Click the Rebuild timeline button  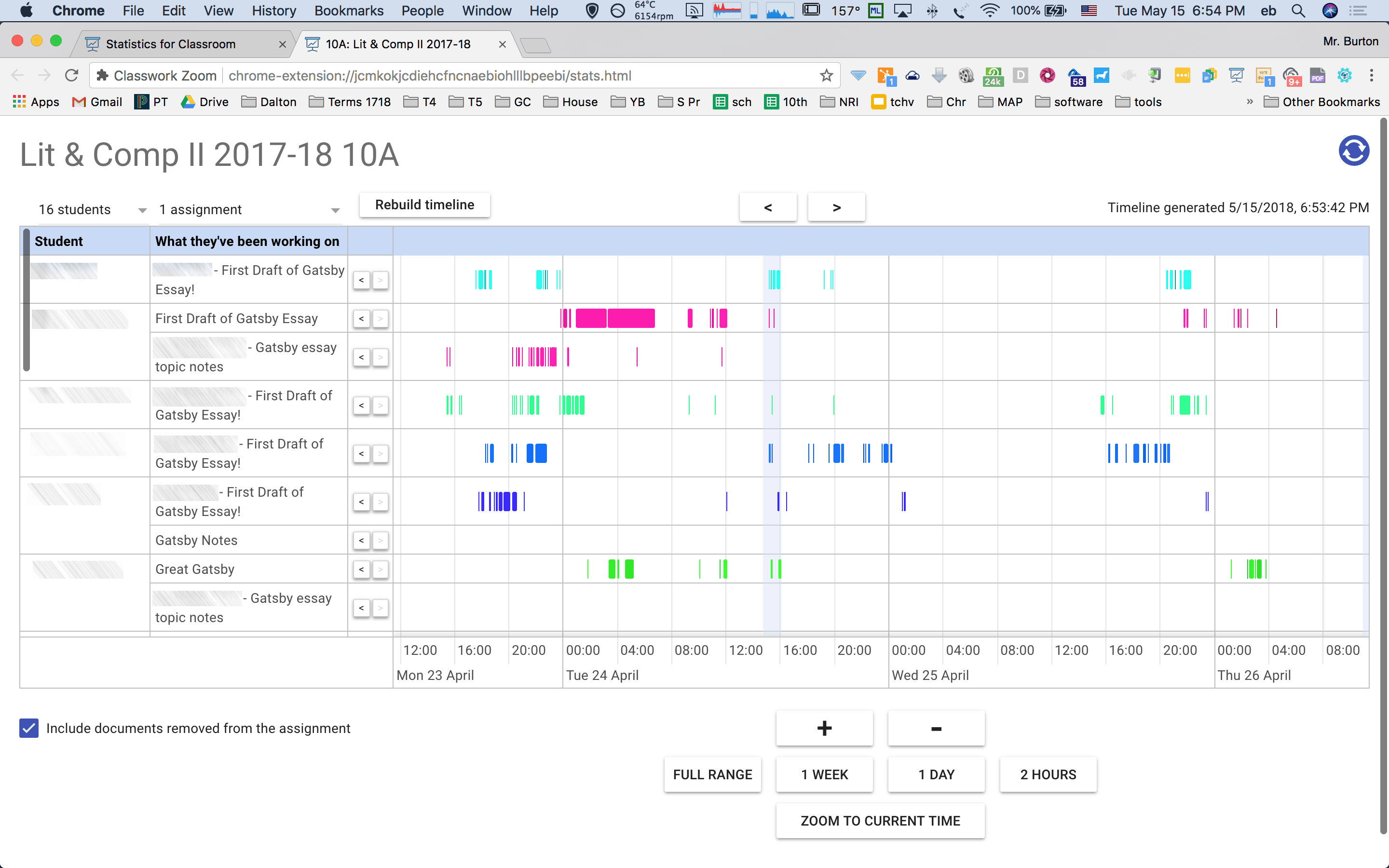424,205
